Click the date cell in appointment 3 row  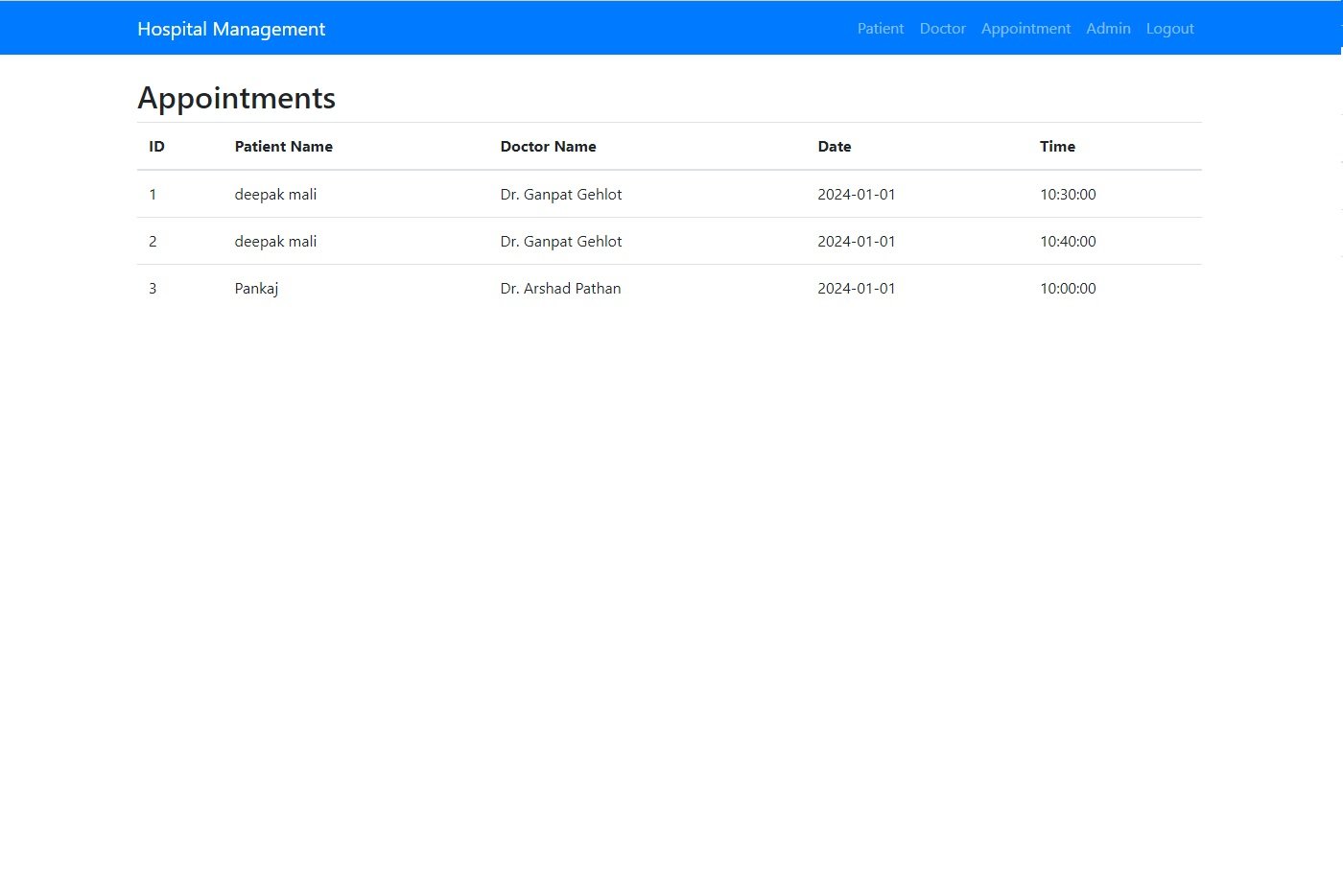click(856, 289)
